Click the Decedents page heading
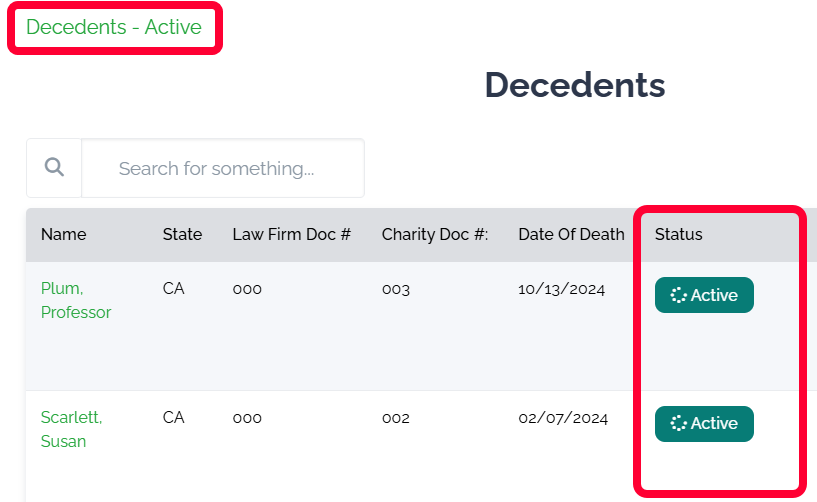This screenshot has width=817, height=502. click(575, 86)
